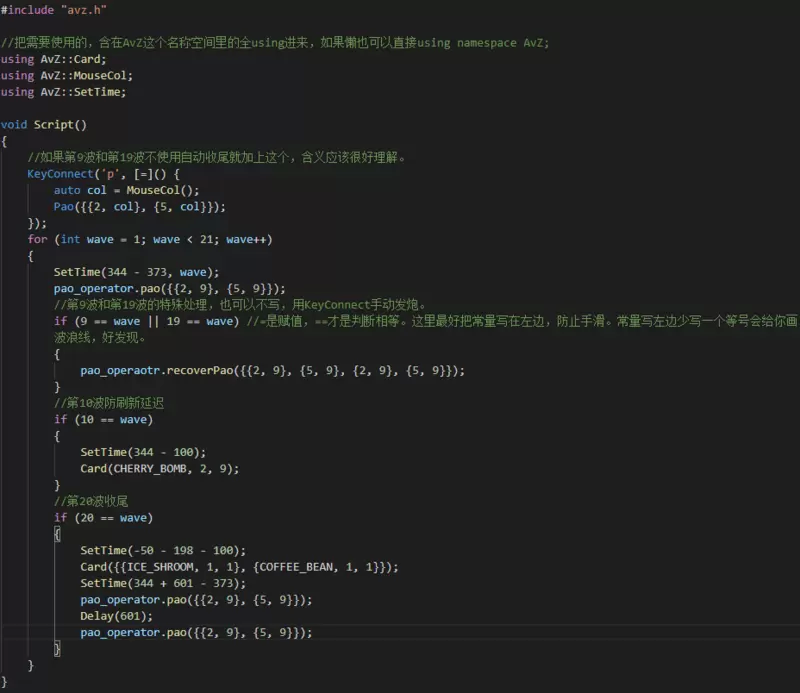Image resolution: width=800 pixels, height=693 pixels.
Task: Click the Delay(601); line
Action: point(116,616)
